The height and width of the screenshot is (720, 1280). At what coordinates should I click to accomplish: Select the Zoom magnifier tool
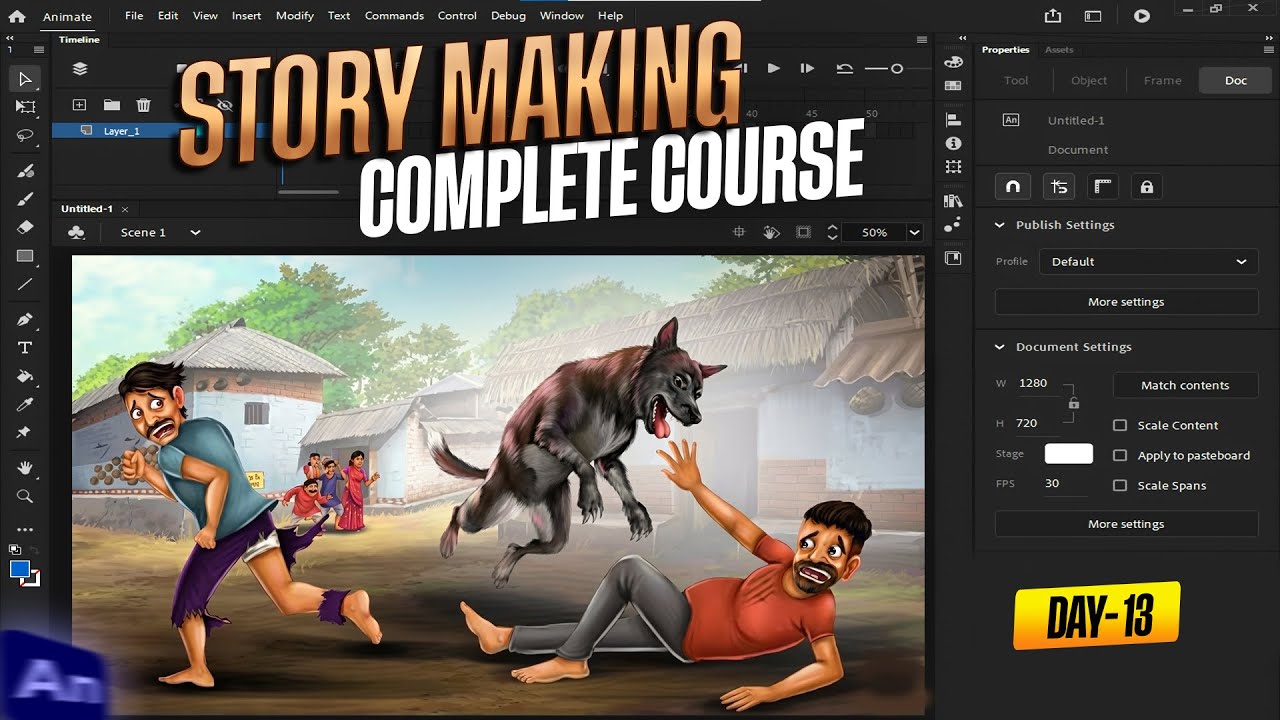[25, 496]
